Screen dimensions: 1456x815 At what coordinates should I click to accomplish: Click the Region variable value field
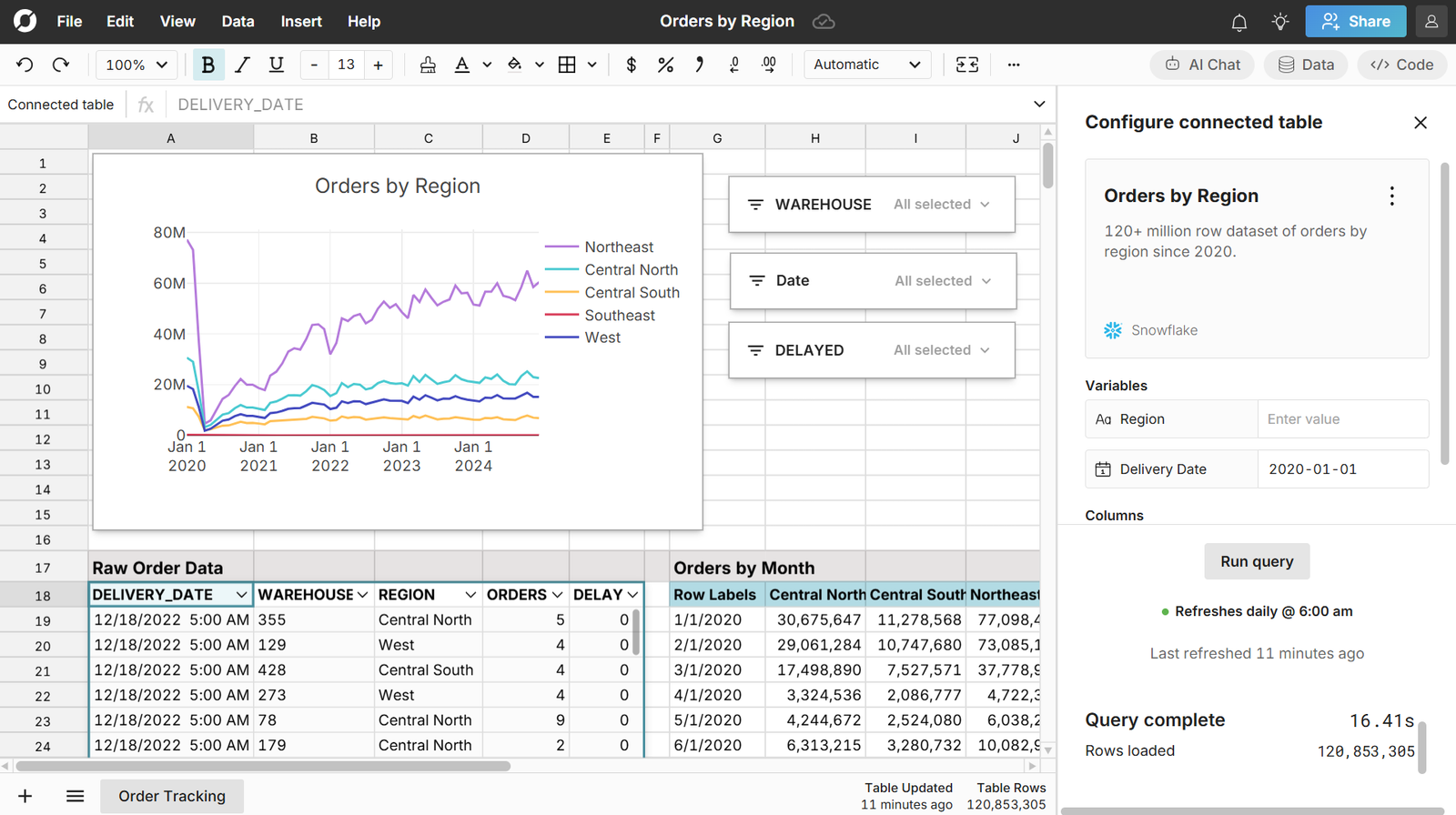pos(1342,419)
